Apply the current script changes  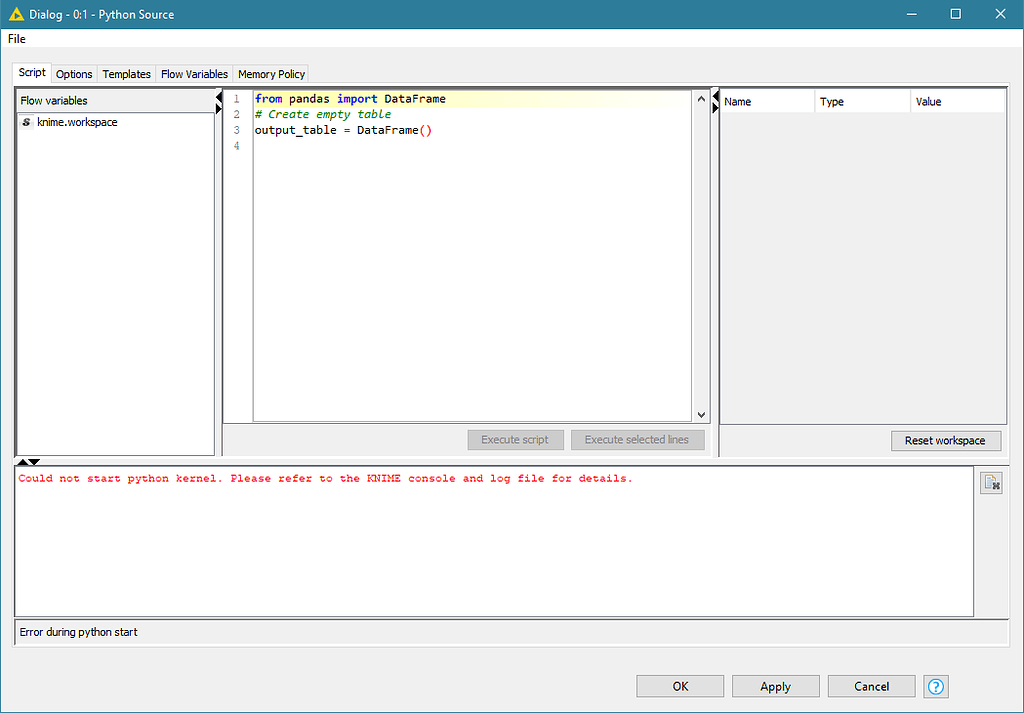pos(775,686)
